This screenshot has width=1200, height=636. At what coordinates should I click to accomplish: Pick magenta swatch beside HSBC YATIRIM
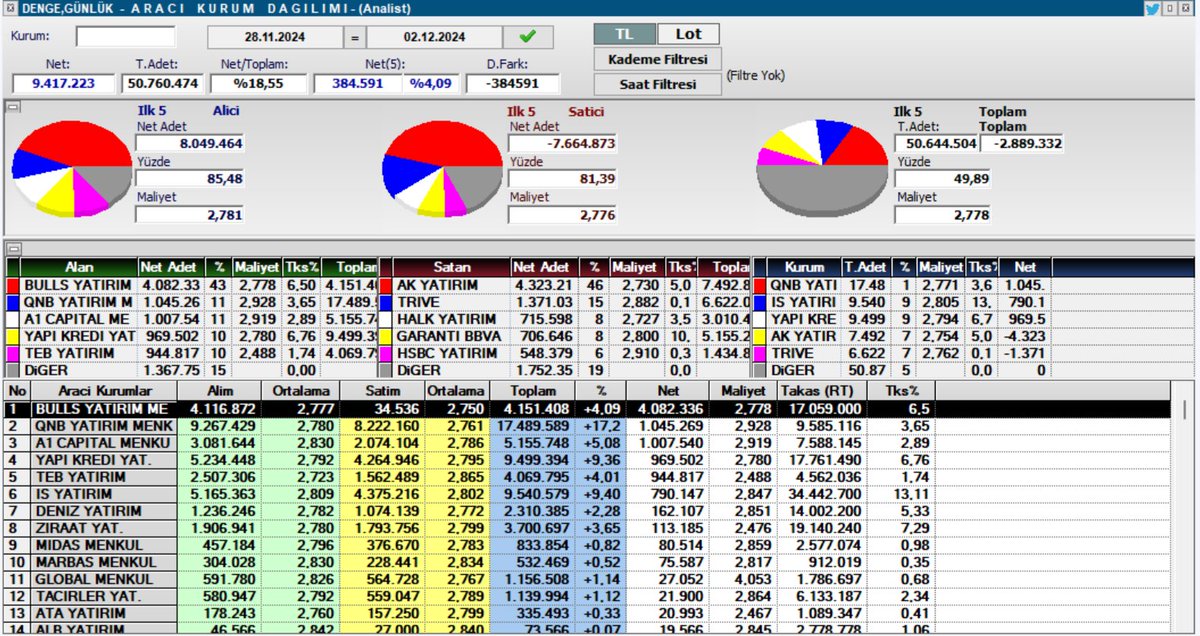coord(385,353)
